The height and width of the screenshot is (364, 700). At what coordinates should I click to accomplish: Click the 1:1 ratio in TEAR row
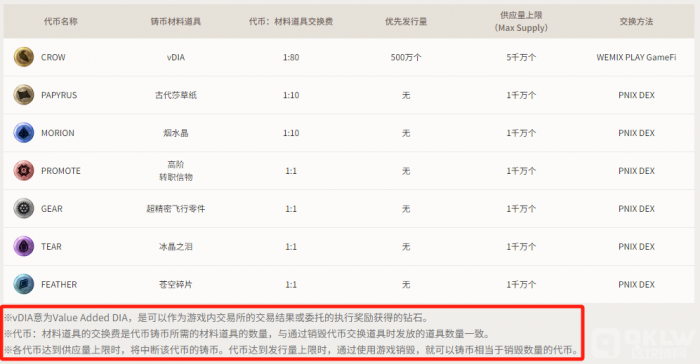click(x=291, y=247)
